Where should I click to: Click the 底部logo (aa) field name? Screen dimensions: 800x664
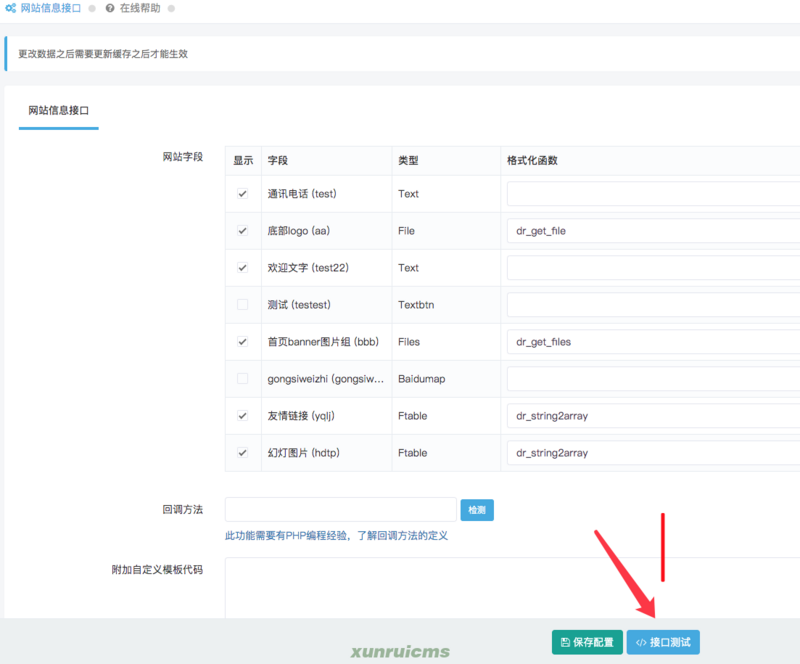click(x=298, y=231)
